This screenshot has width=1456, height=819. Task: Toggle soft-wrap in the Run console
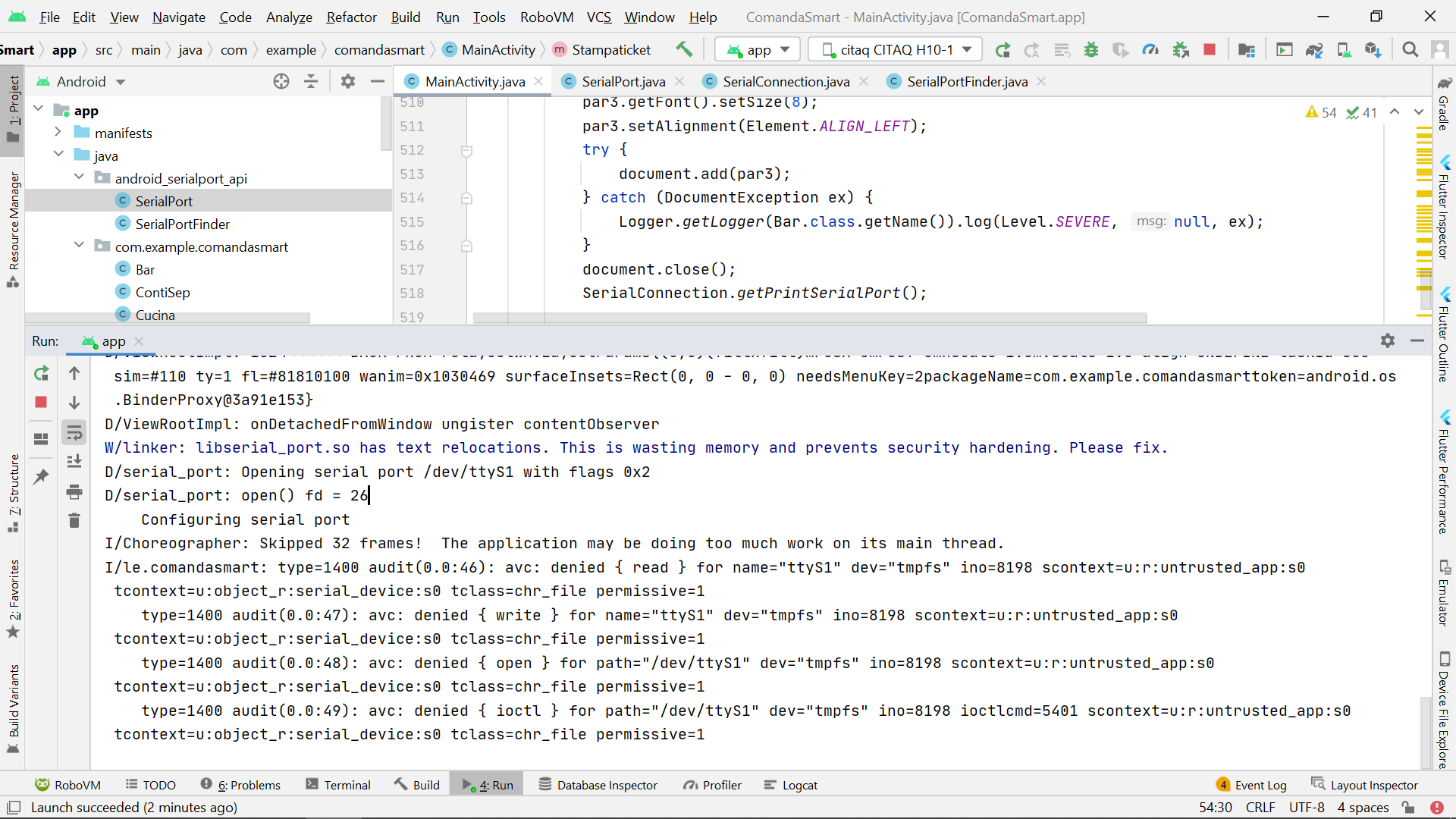[x=74, y=432]
